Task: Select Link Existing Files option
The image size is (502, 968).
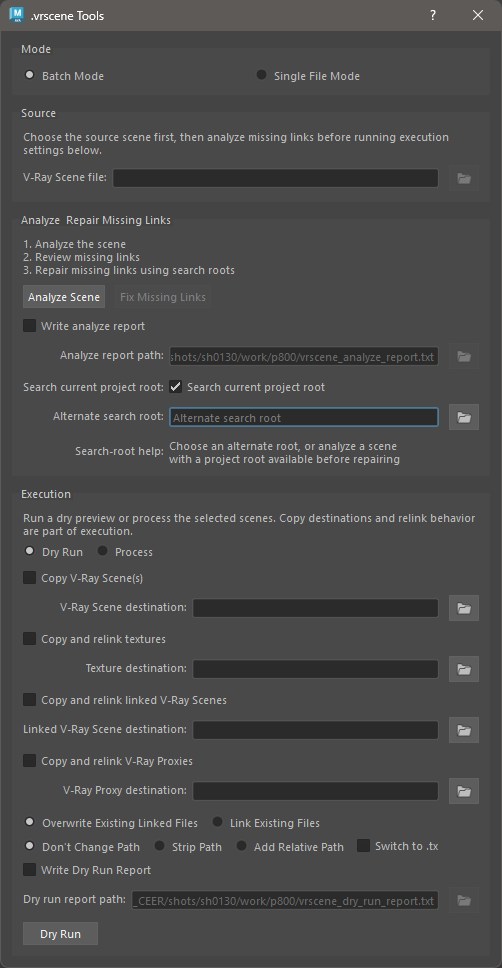Action: (x=217, y=822)
